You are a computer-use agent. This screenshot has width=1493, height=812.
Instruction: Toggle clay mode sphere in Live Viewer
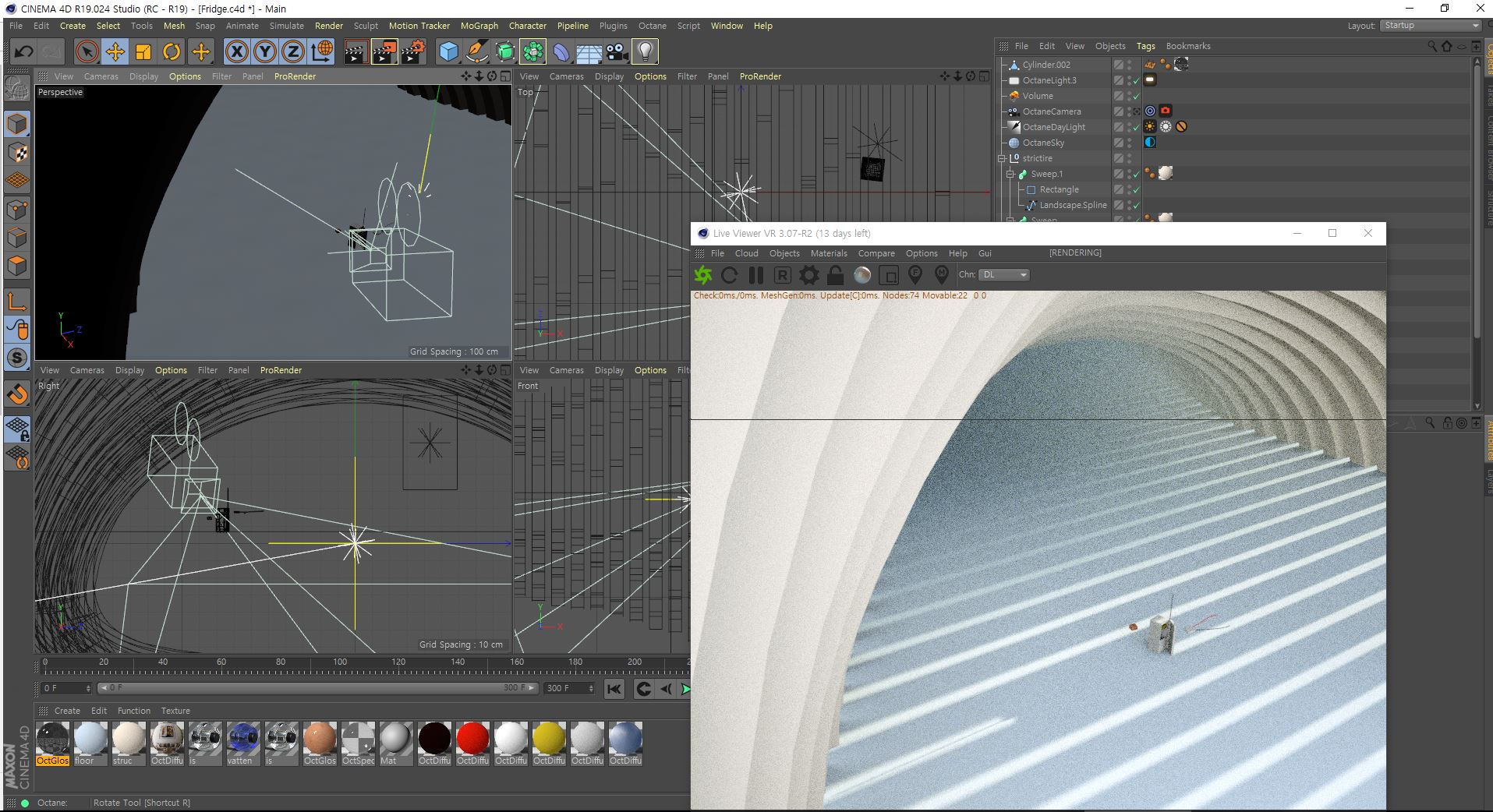862,275
